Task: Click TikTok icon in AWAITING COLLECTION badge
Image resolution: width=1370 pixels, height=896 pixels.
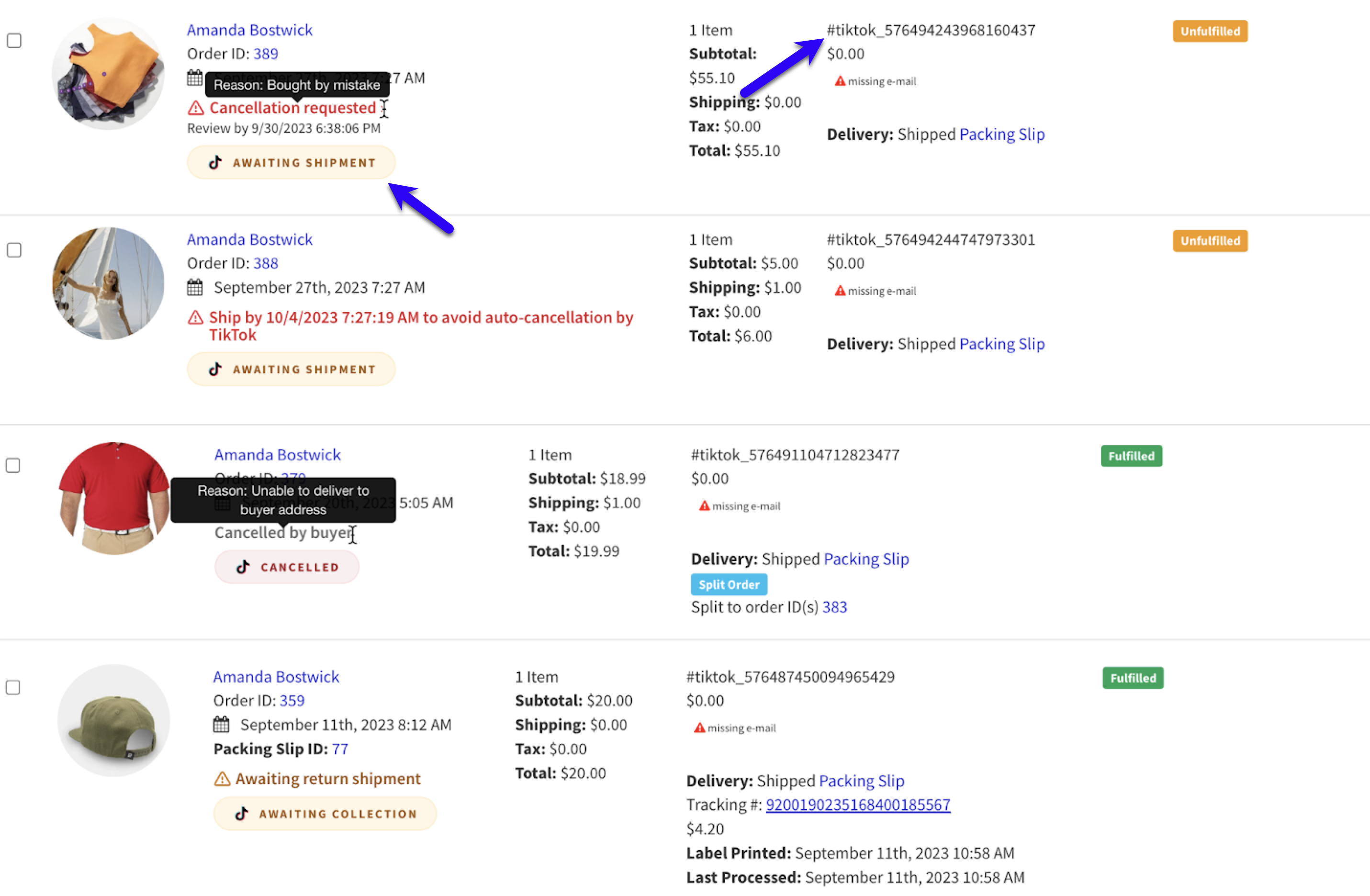Action: click(242, 813)
